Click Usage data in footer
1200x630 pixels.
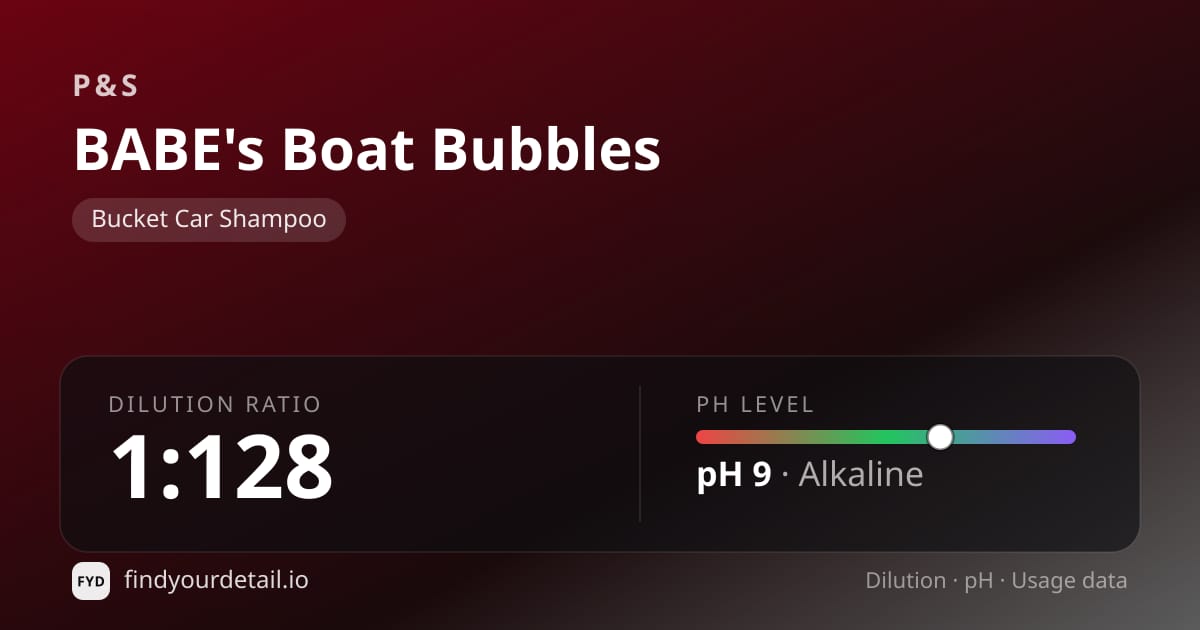click(1069, 580)
